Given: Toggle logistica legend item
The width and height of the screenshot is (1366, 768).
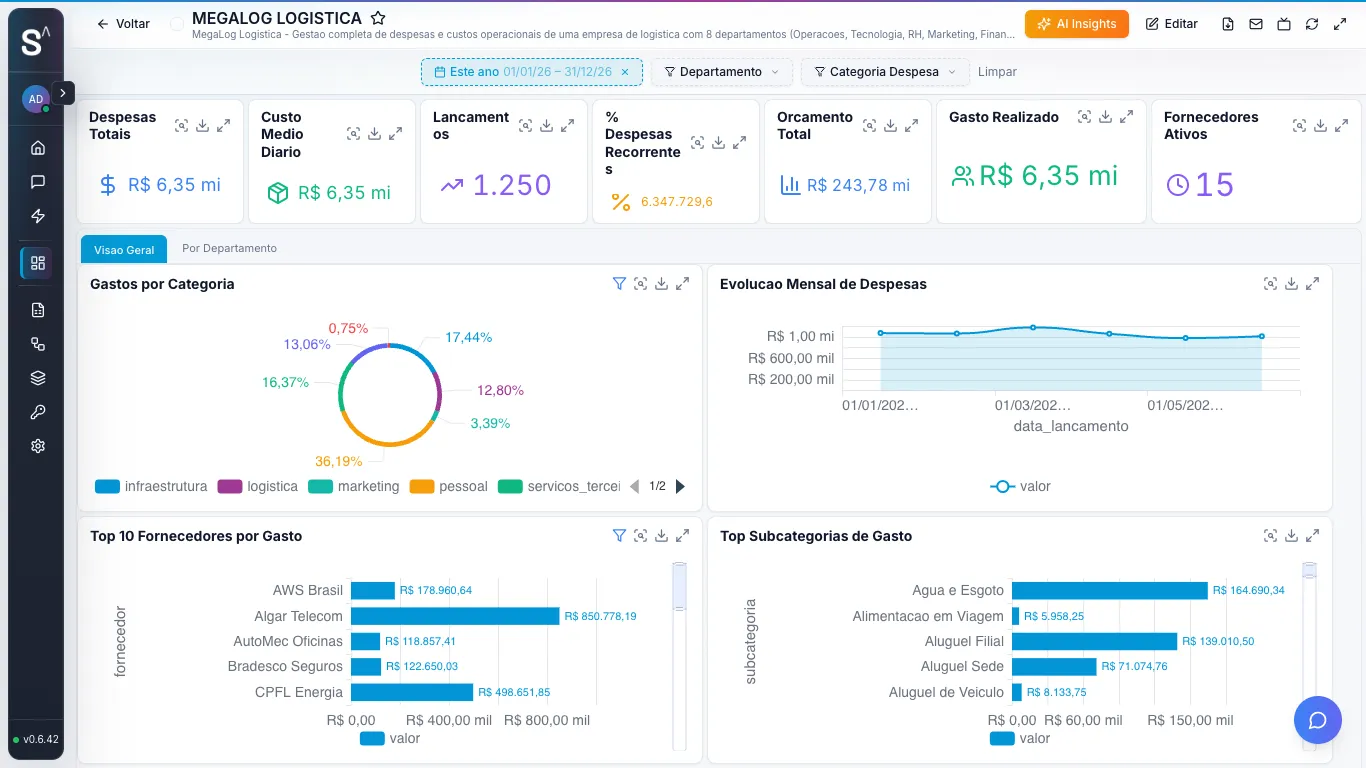Looking at the screenshot, I should (257, 487).
